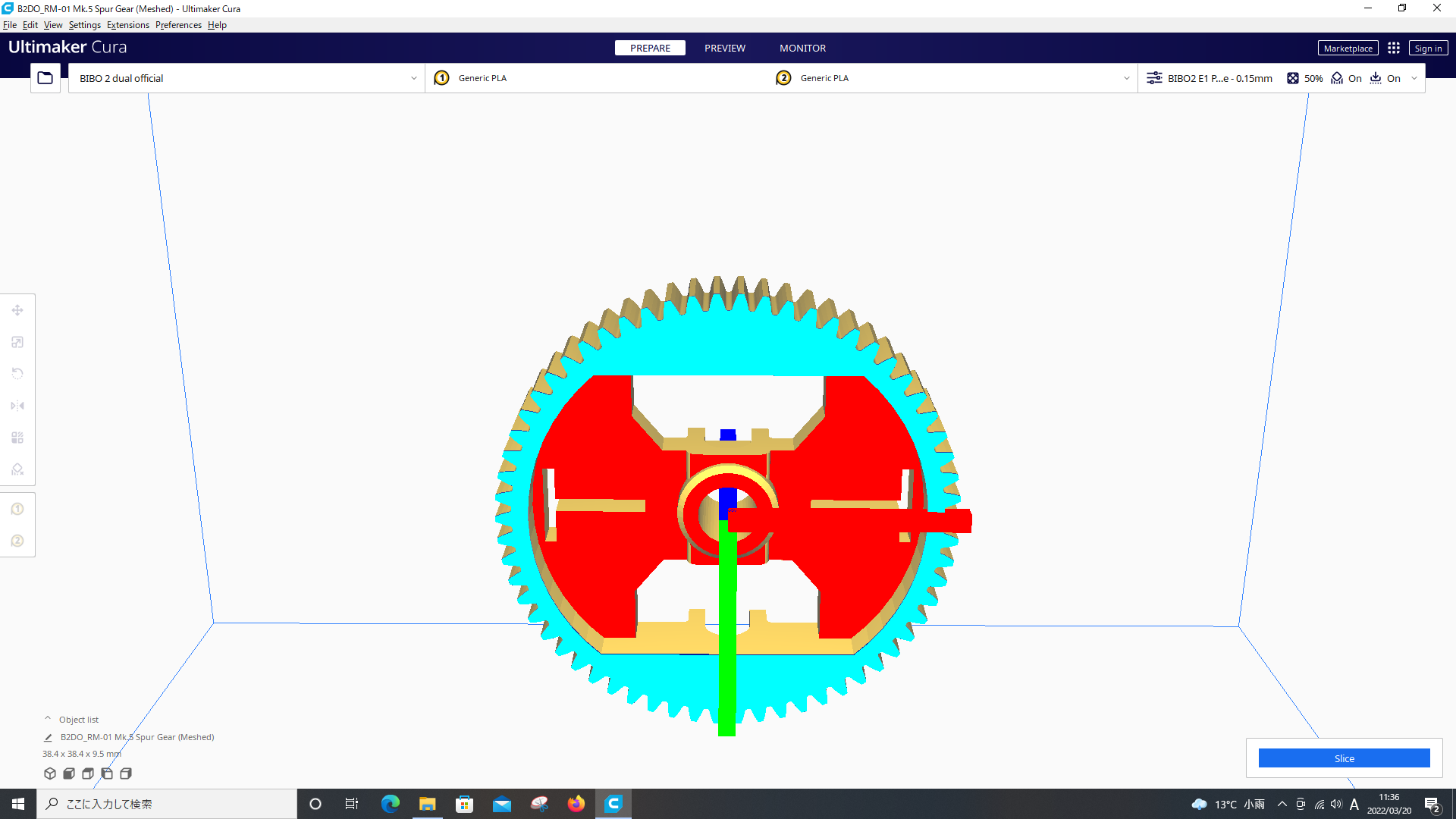Viewport: 1456px width, 819px height.
Task: Select the Scale tool
Action: pyautogui.click(x=17, y=342)
